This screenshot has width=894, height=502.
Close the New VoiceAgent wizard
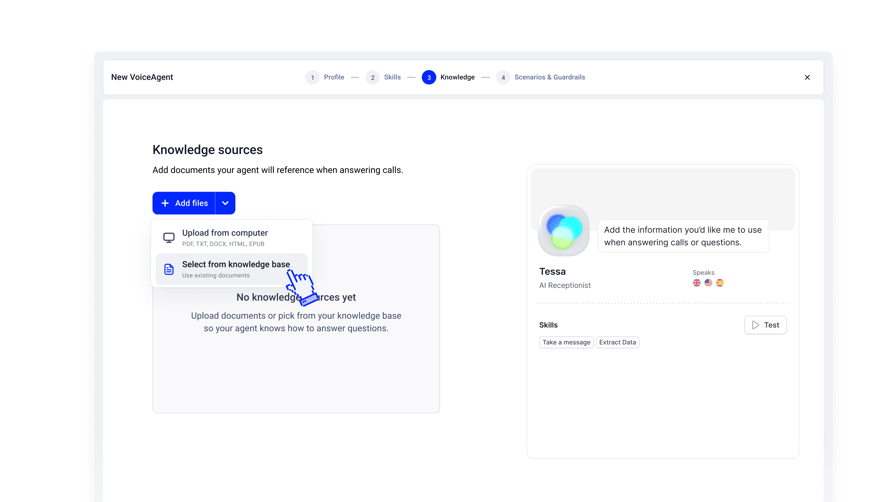(x=807, y=77)
